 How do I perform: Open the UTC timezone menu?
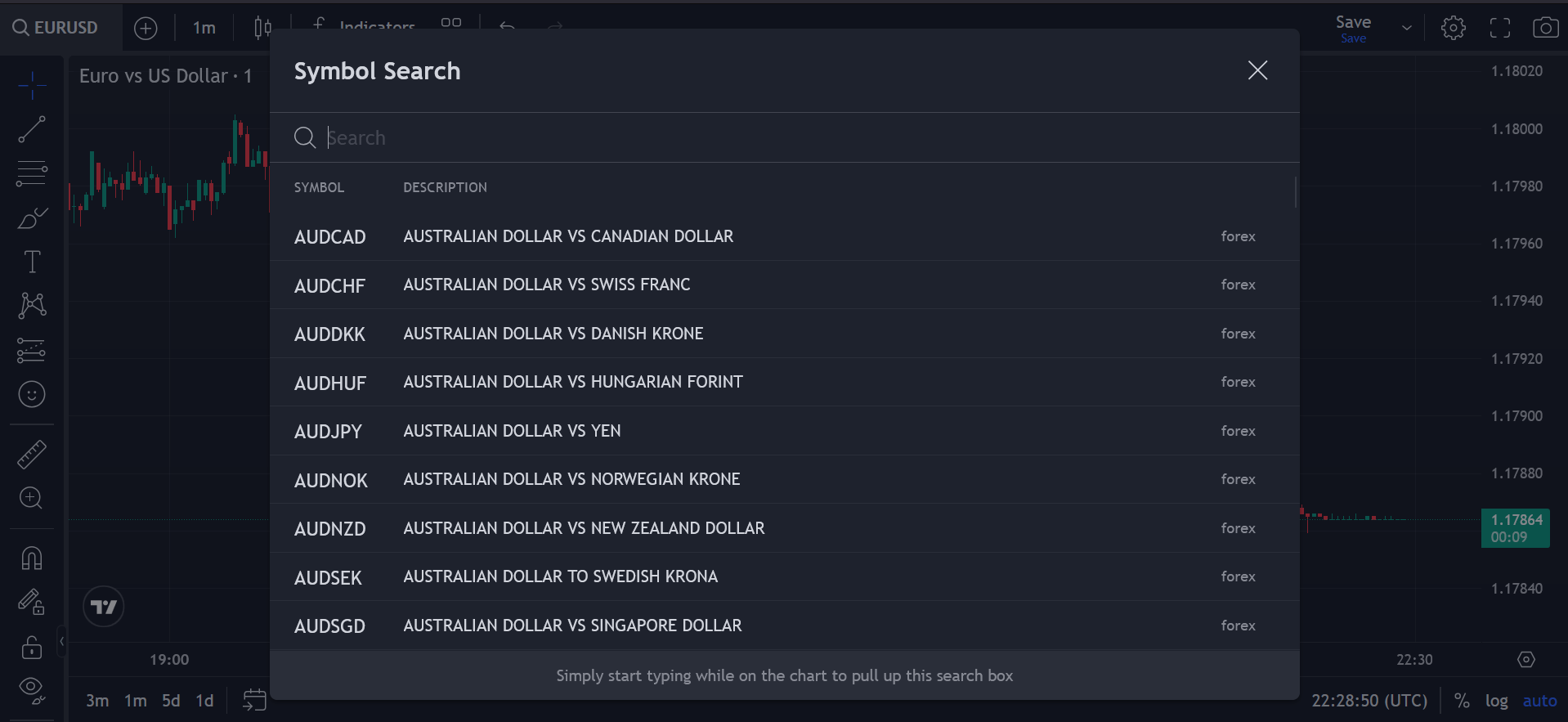(1369, 701)
